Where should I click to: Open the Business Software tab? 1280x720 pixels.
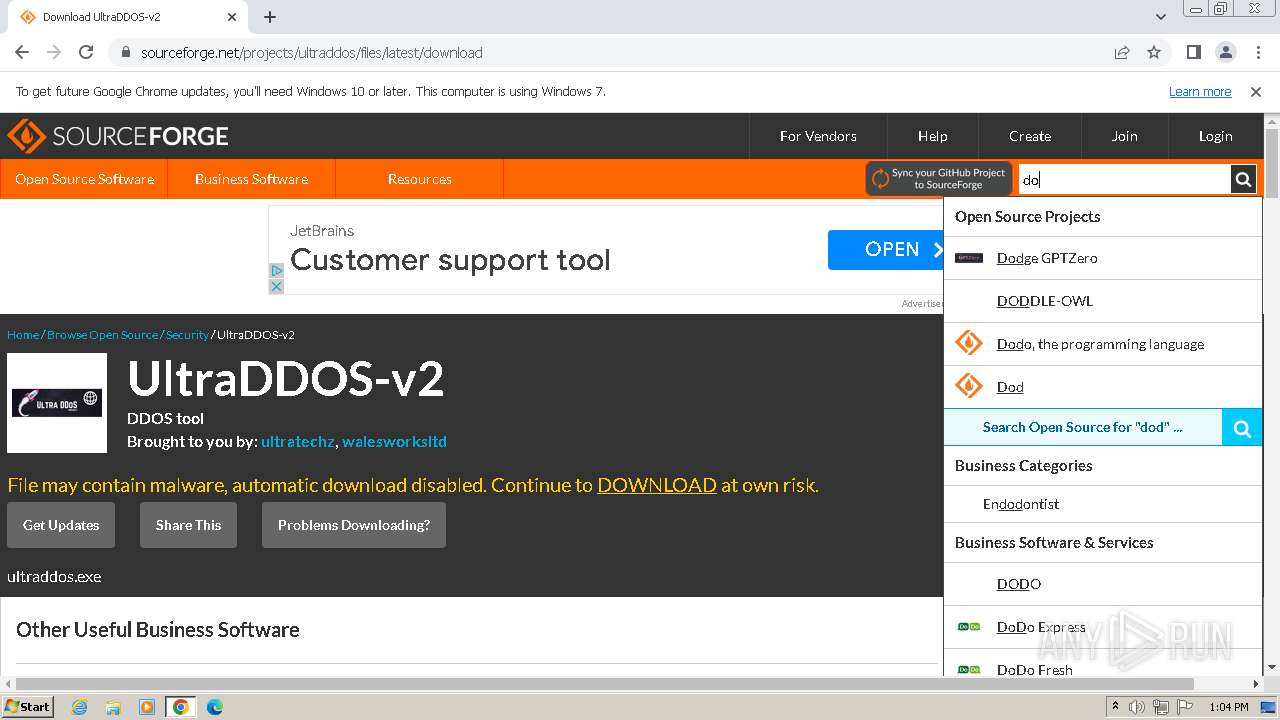click(251, 179)
